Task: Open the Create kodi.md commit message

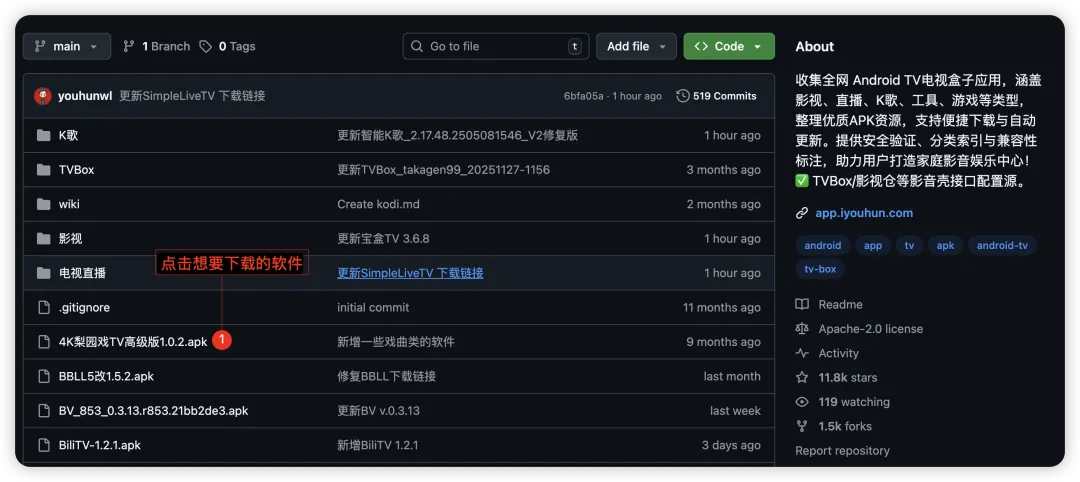Action: pyautogui.click(x=378, y=205)
